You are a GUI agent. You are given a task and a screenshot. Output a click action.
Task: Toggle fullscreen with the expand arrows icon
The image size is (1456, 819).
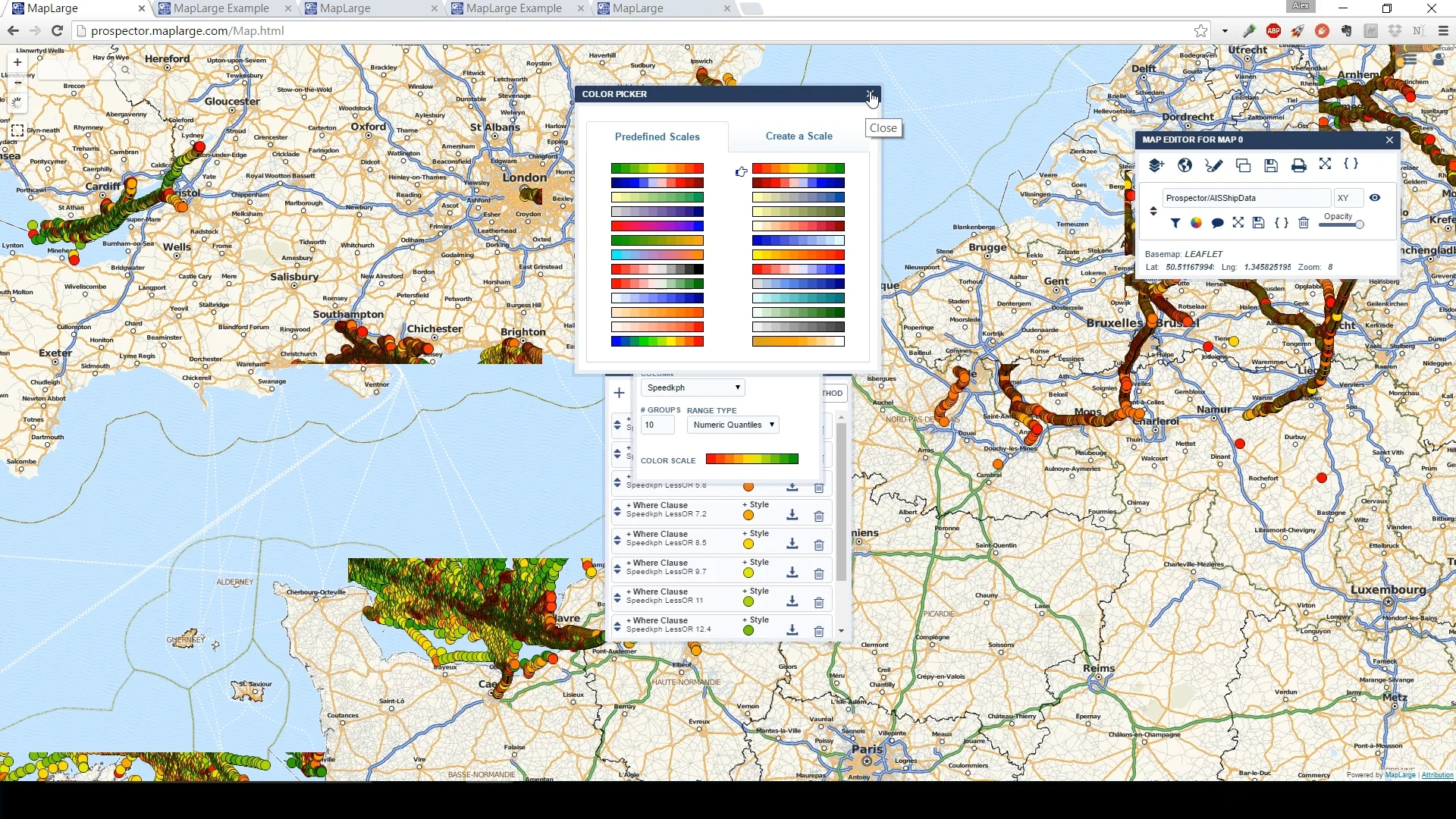pyautogui.click(x=1325, y=165)
